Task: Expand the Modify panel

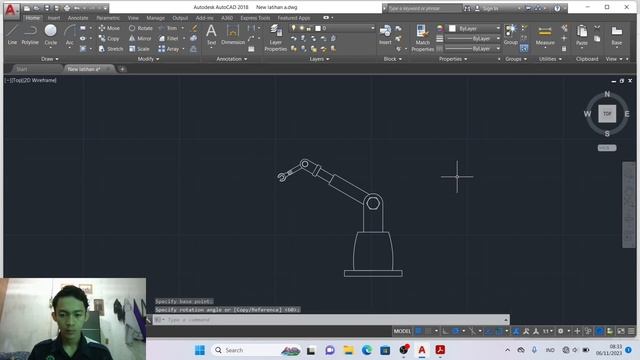Action: pos(148,59)
